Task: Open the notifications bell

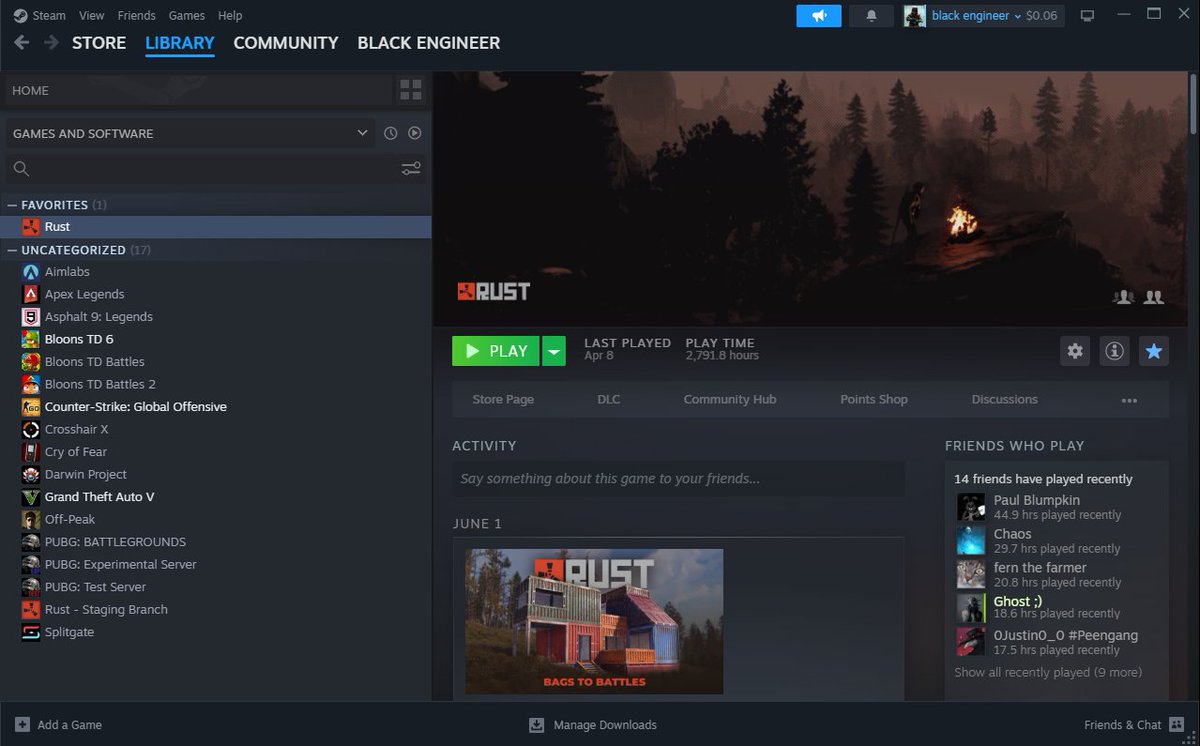Action: [x=871, y=16]
